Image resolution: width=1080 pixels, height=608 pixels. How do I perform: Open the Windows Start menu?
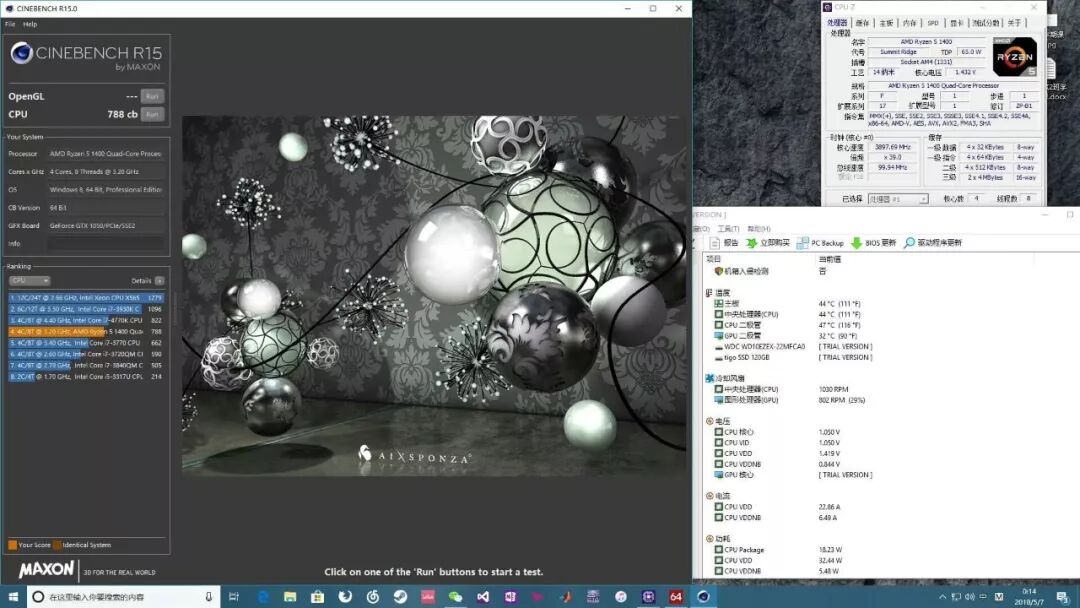(x=12, y=596)
